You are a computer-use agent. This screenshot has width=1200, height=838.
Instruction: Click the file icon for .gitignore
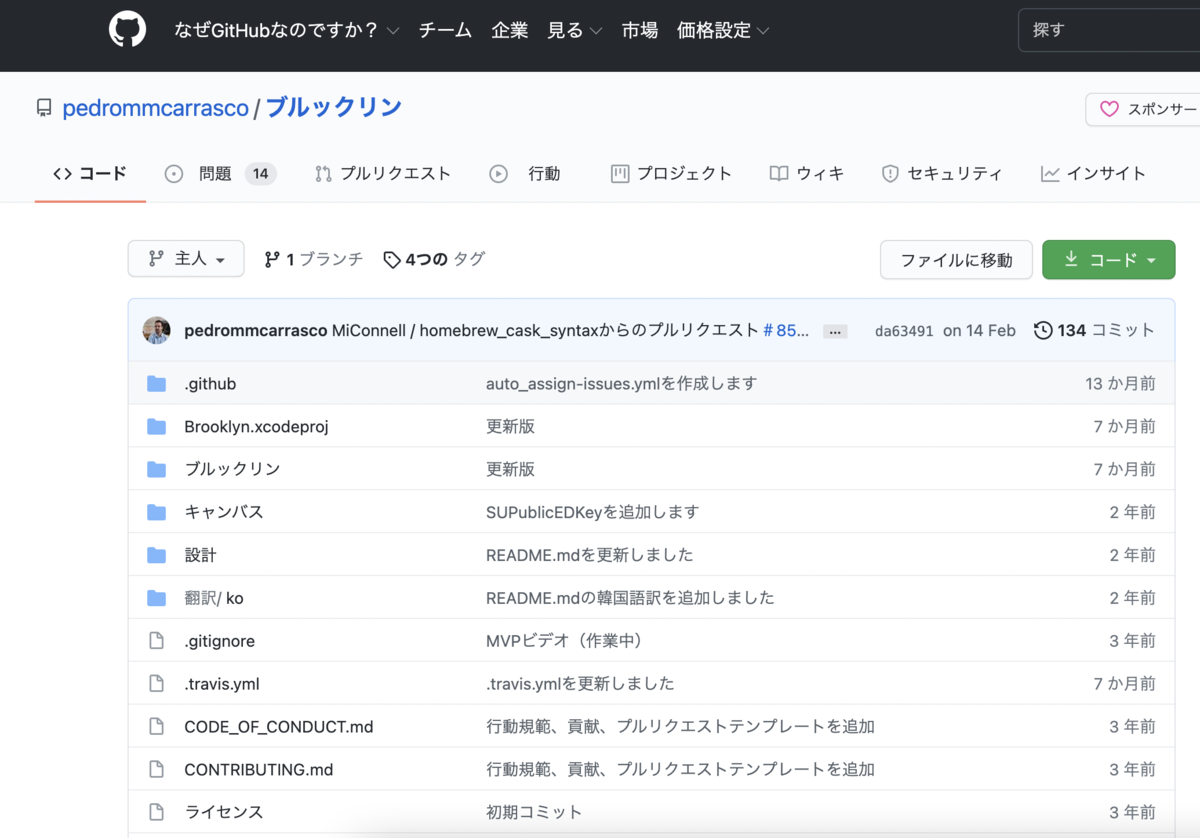click(x=156, y=641)
